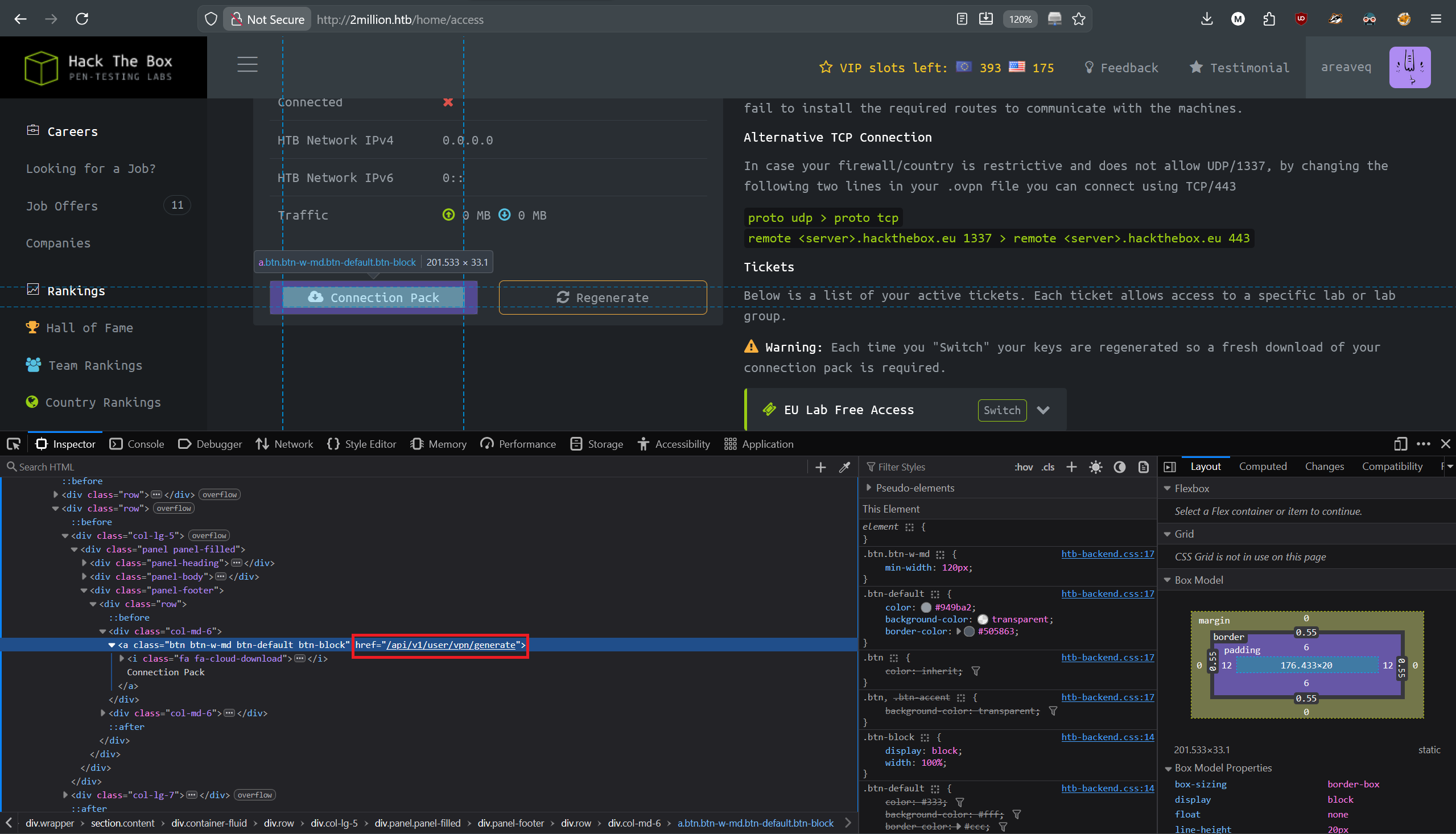This screenshot has height=834, width=1456.
Task: Select the eyedropper color picker in the inspector toolbar
Action: point(845,467)
